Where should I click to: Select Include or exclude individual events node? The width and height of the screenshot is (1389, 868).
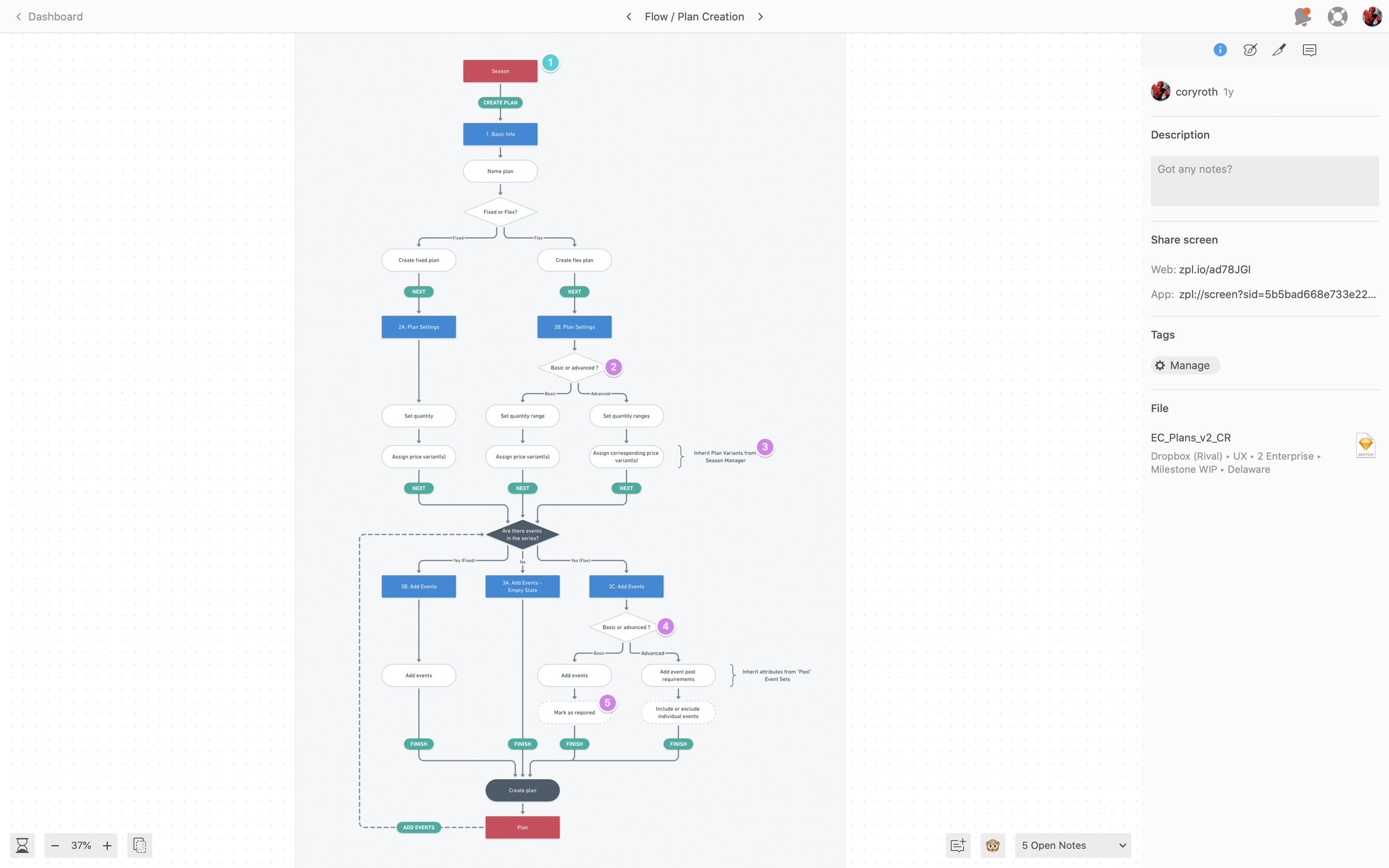(x=678, y=713)
